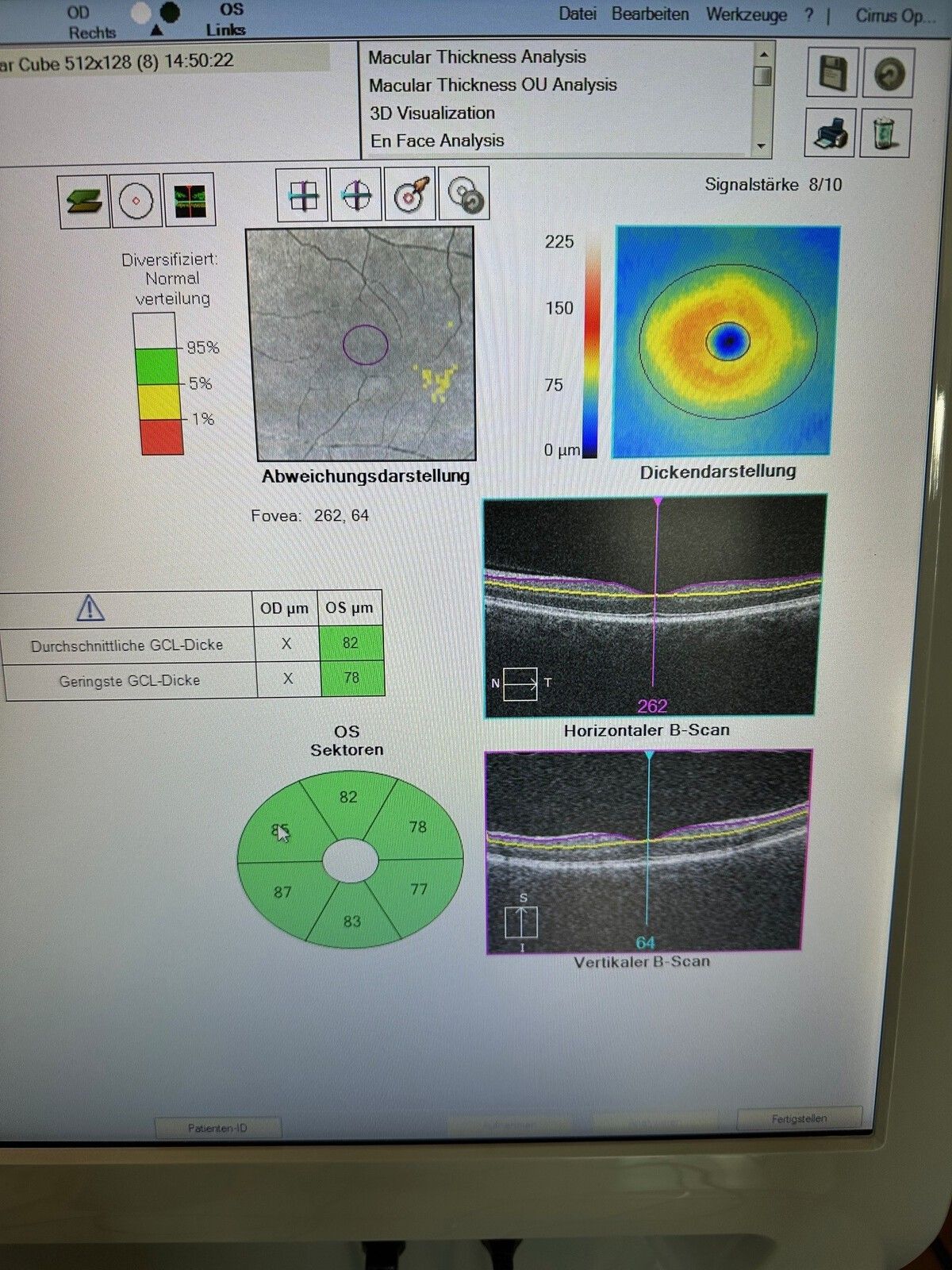This screenshot has height=1270, width=952.
Task: Click the first crosshair alignment icon
Action: pyautogui.click(x=302, y=194)
